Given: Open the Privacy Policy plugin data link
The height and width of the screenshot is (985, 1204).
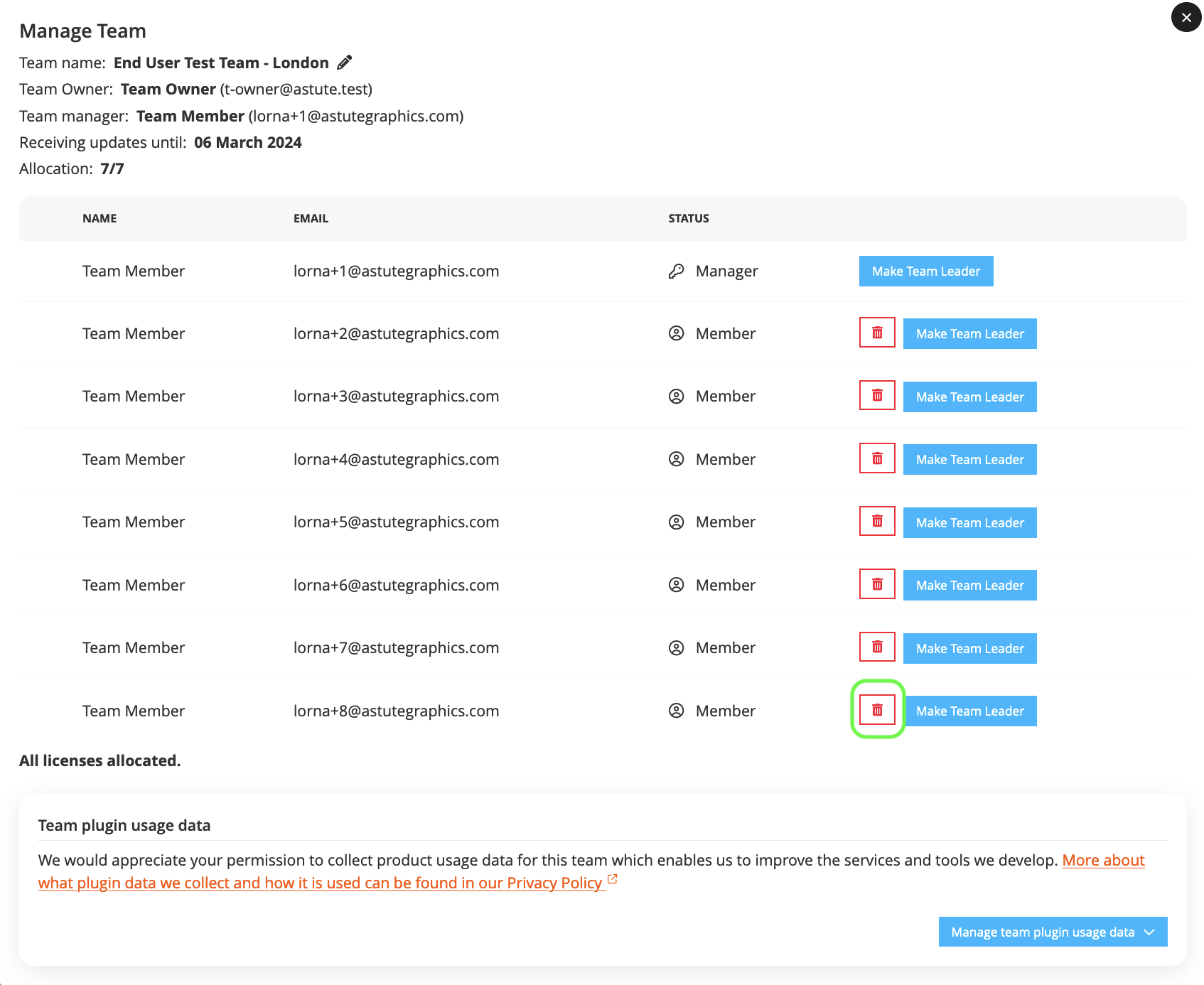Looking at the screenshot, I should (x=320, y=883).
